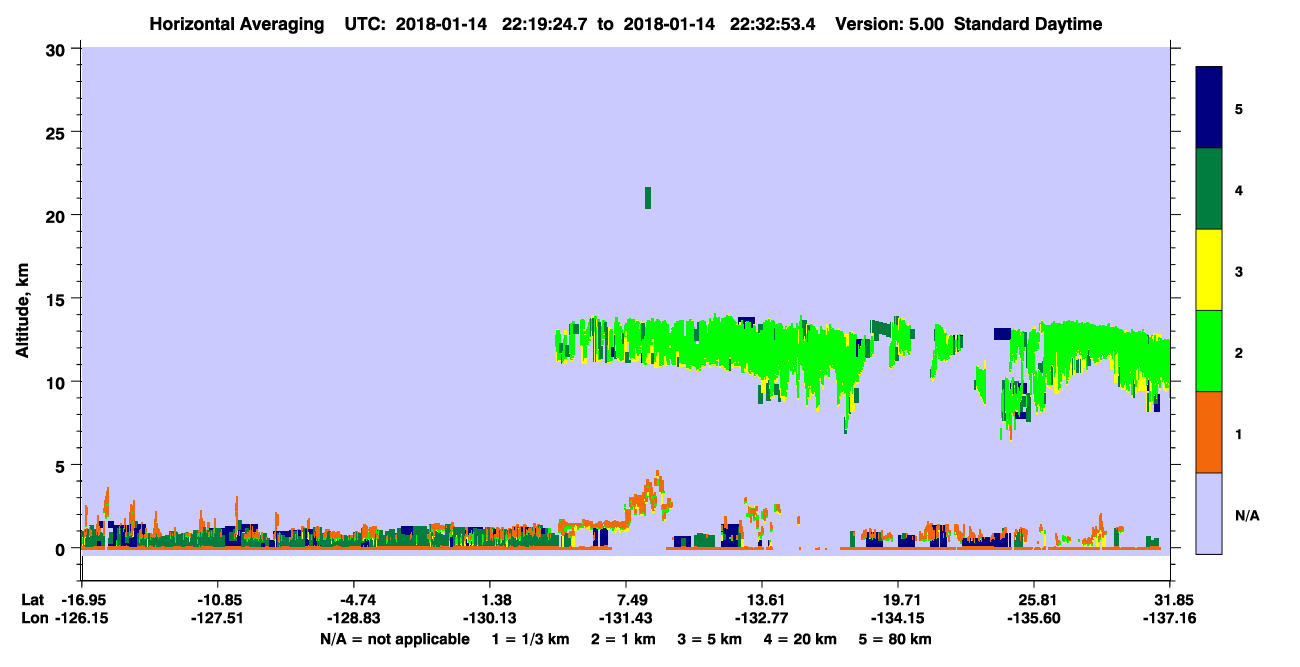Select the bright green colorbar segment labeled 2

[x=1209, y=351]
